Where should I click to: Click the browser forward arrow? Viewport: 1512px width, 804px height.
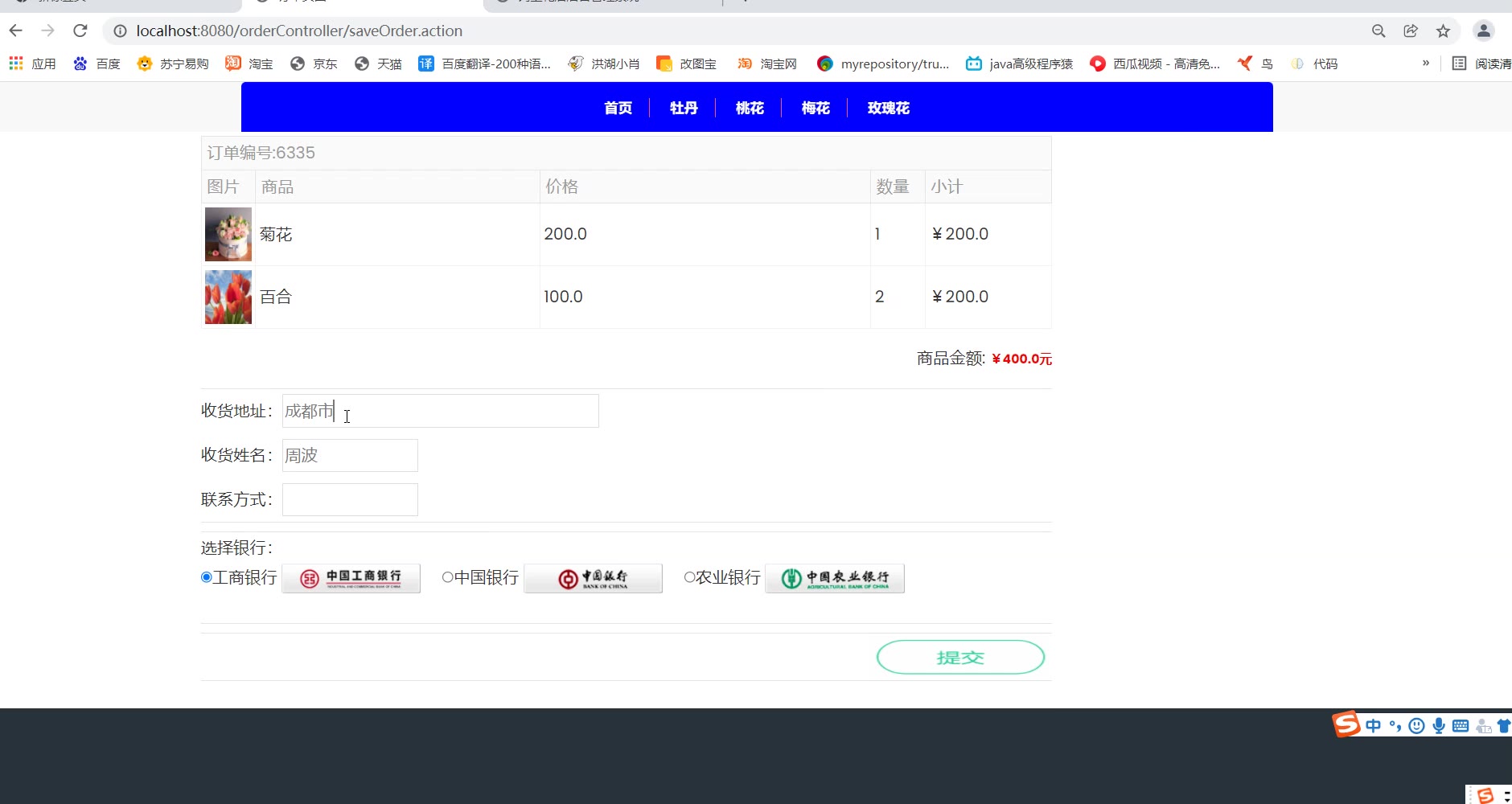click(48, 31)
